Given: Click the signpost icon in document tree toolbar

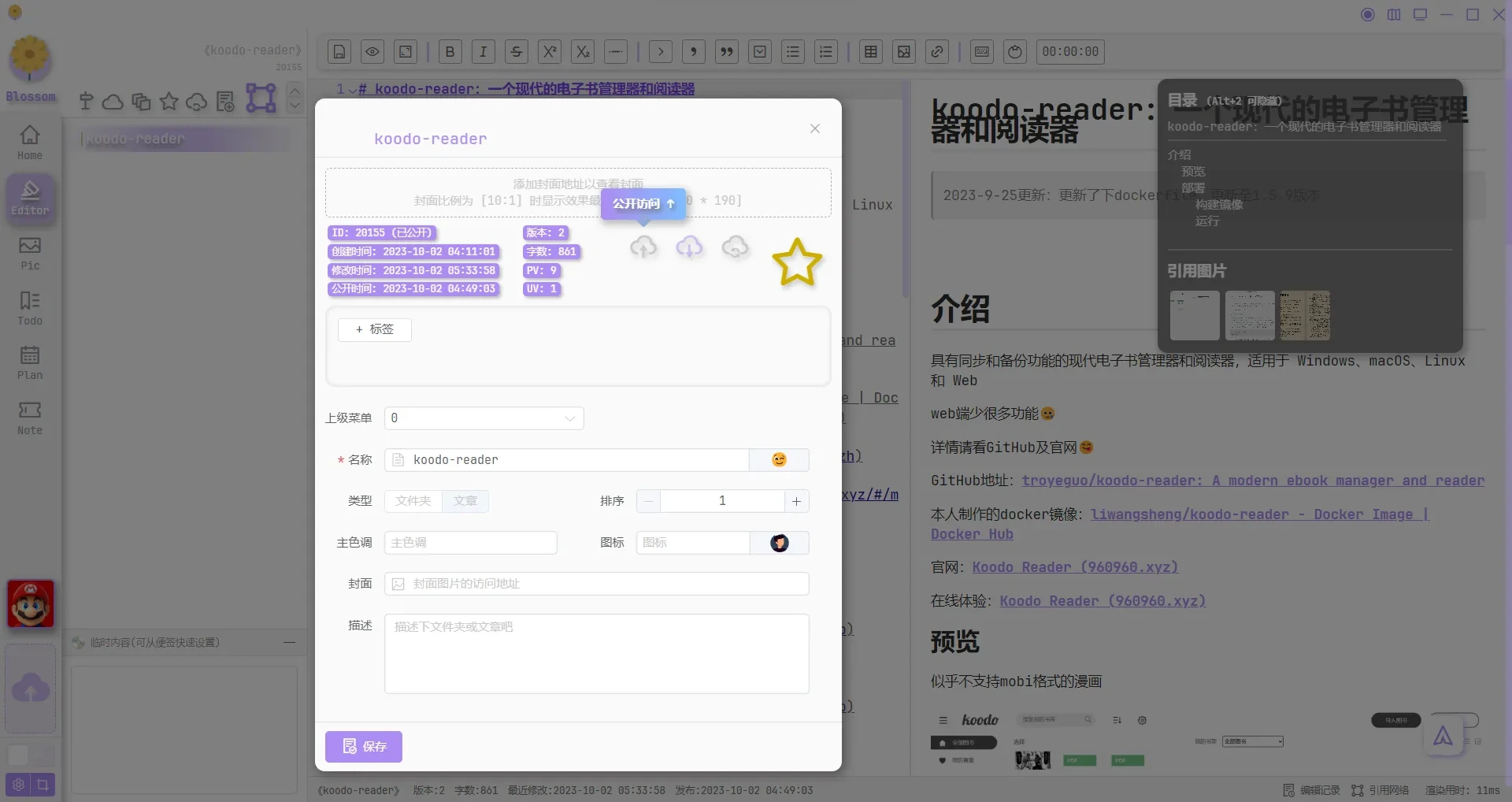Looking at the screenshot, I should (87, 101).
